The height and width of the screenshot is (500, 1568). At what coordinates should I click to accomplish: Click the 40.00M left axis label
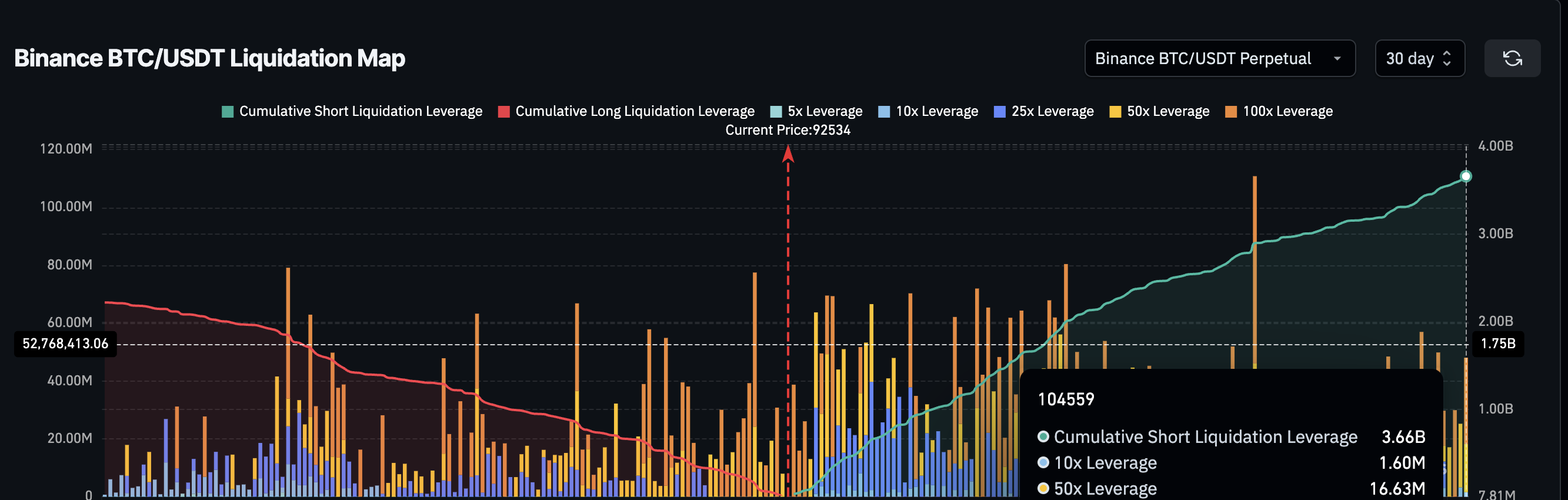[70, 381]
